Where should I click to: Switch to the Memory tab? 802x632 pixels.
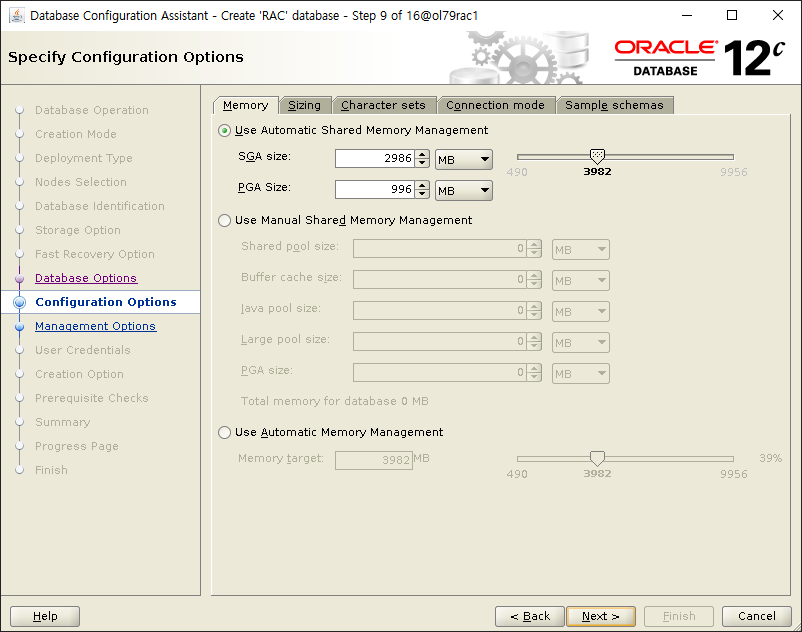(246, 105)
